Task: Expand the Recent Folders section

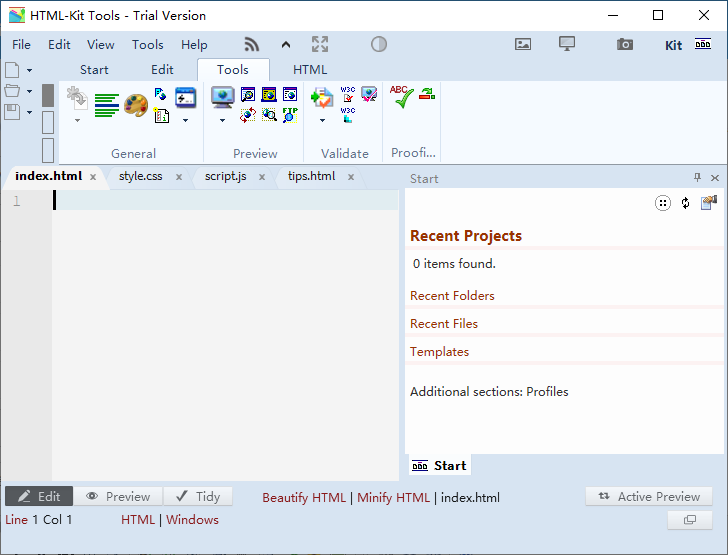Action: (x=452, y=296)
